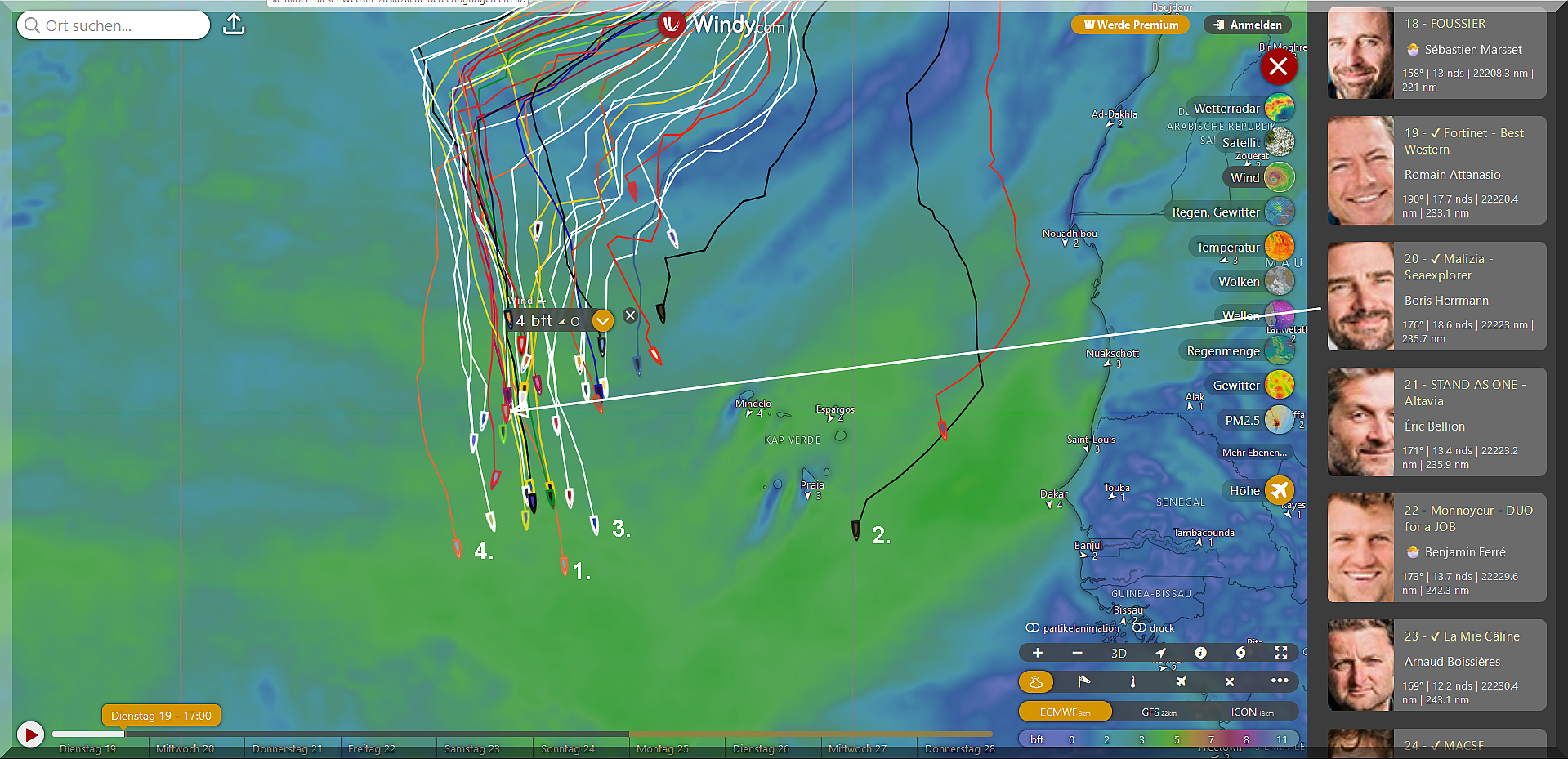The width and height of the screenshot is (1568, 759).
Task: Open the three-dots more options menu
Action: coord(1280,681)
